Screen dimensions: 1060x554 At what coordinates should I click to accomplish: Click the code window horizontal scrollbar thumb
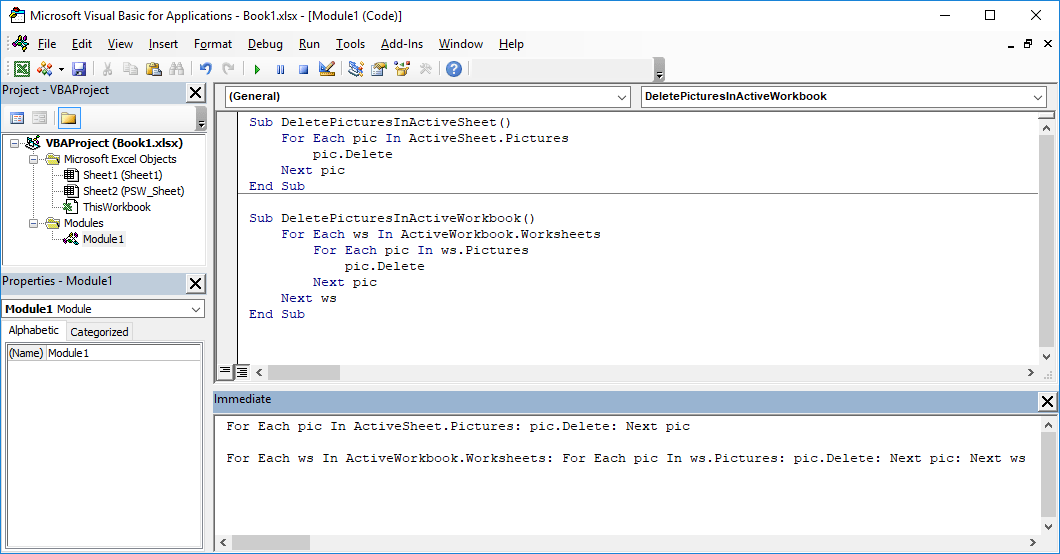click(x=304, y=372)
